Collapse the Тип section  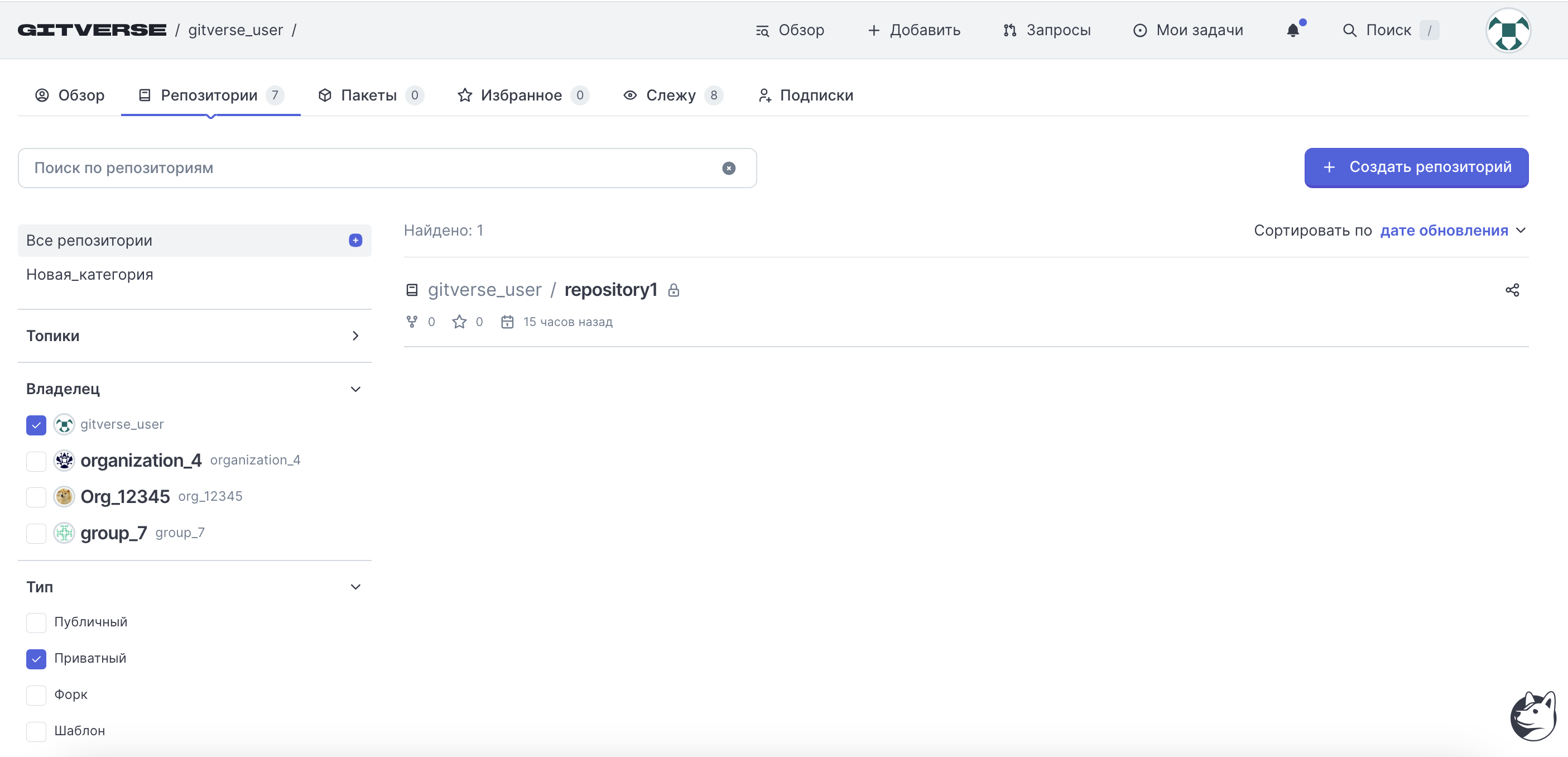(x=194, y=587)
